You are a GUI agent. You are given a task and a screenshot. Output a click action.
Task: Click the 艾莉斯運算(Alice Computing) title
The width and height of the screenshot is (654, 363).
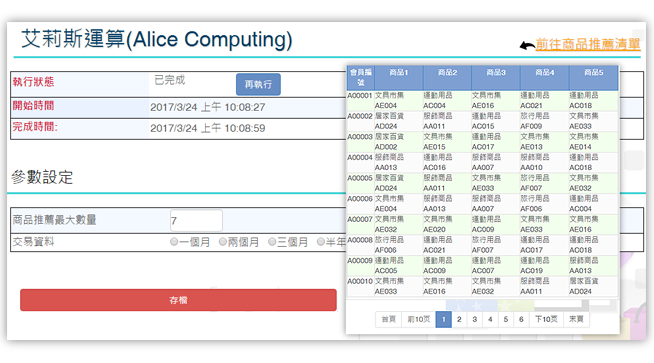click(x=157, y=40)
